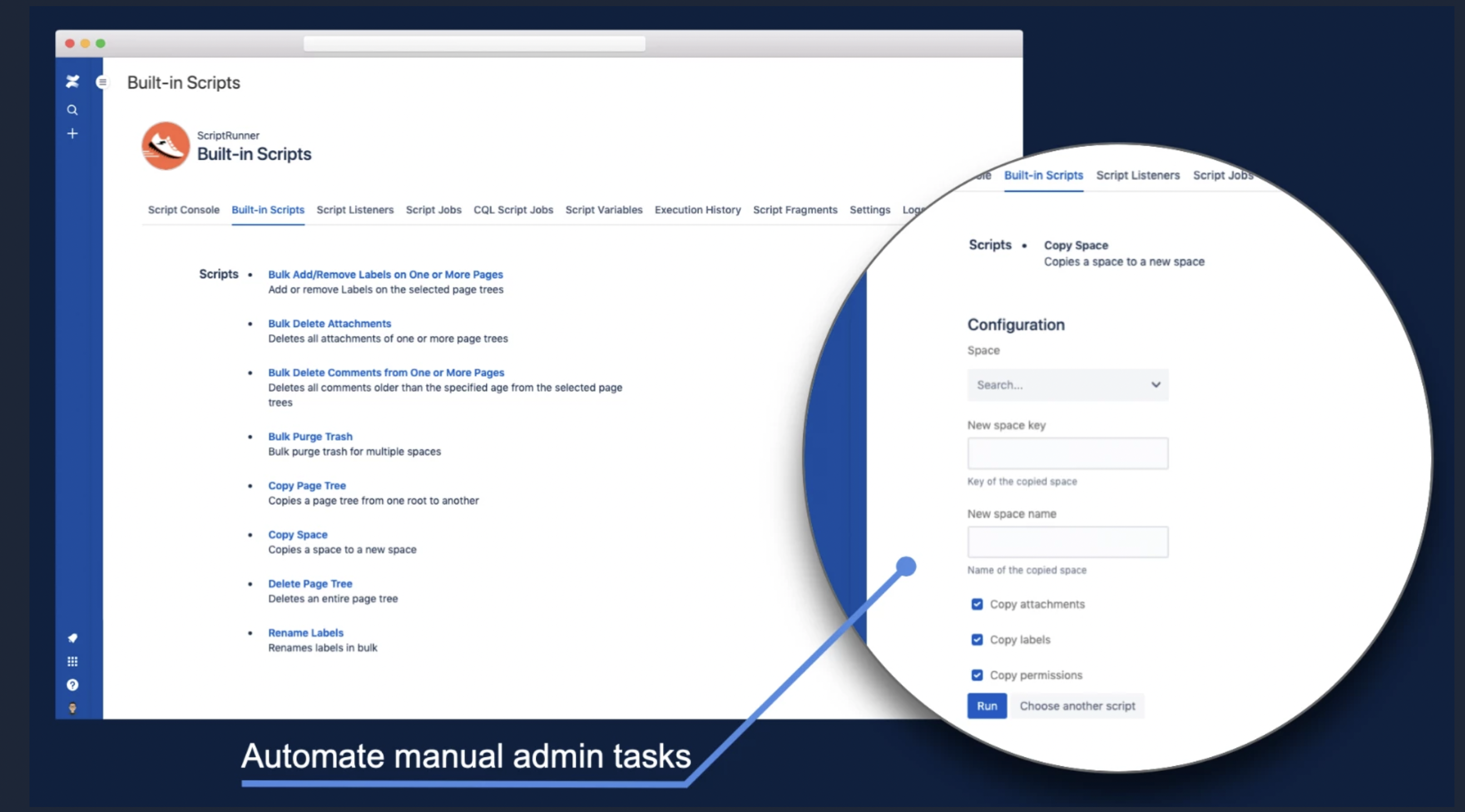Uncheck Copy attachments checkbox
The width and height of the screenshot is (1465, 812).
pyautogui.click(x=977, y=604)
